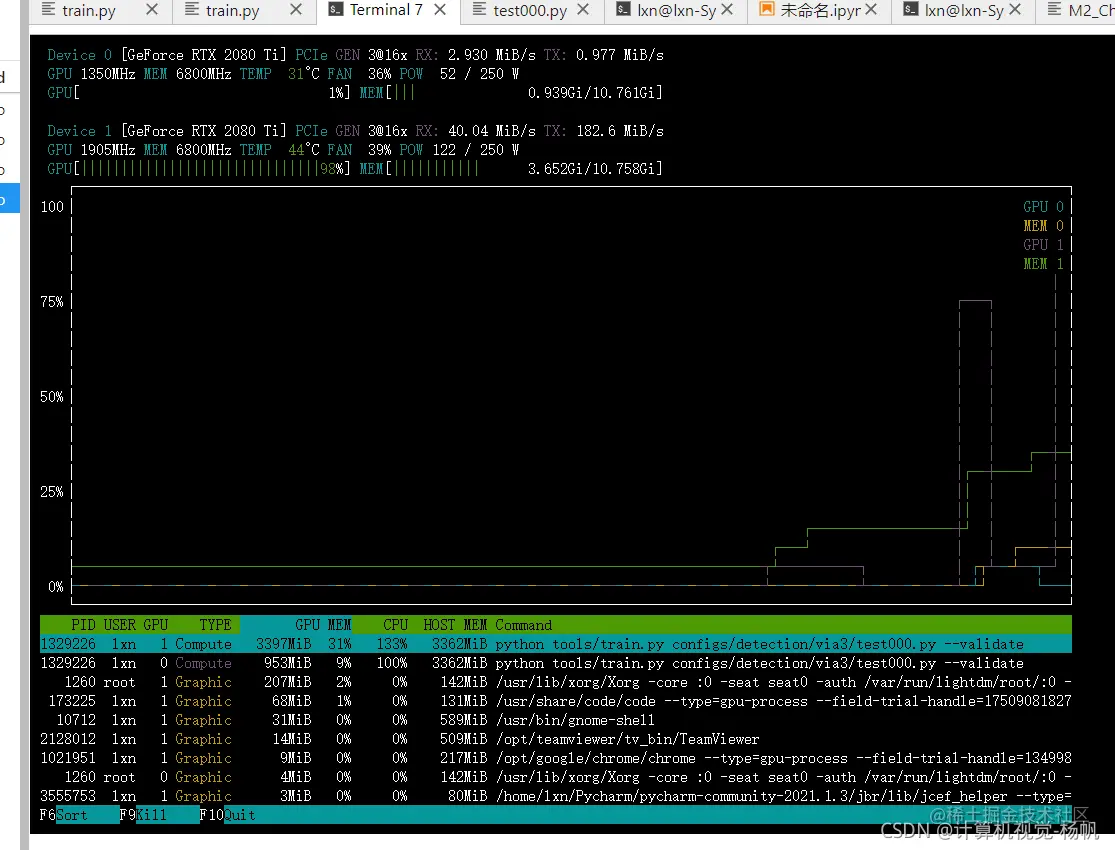Select the /usr/share/code/code process row
The image size is (1115, 850).
[555, 701]
